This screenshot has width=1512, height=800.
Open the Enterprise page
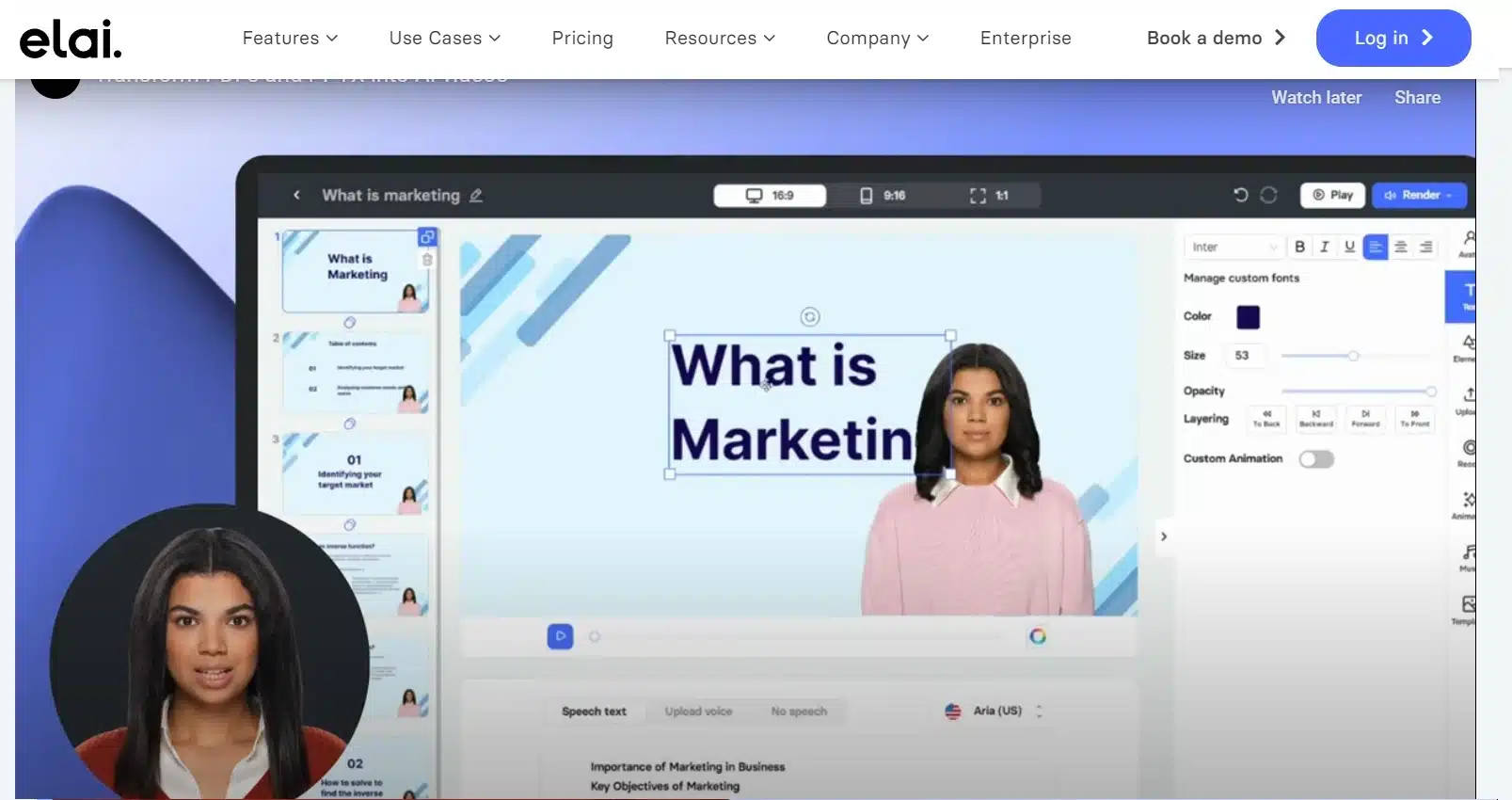1026,38
